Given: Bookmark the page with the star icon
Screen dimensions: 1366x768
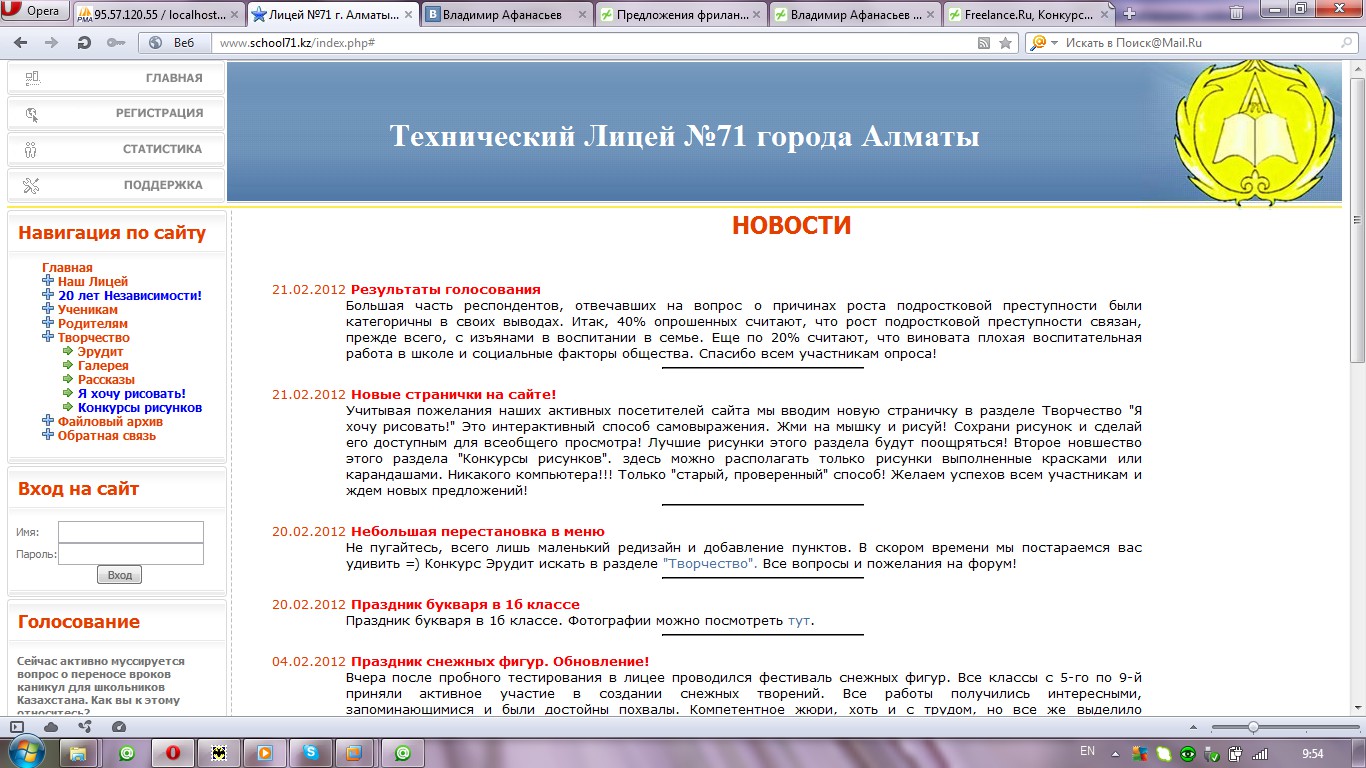Looking at the screenshot, I should pos(1006,43).
